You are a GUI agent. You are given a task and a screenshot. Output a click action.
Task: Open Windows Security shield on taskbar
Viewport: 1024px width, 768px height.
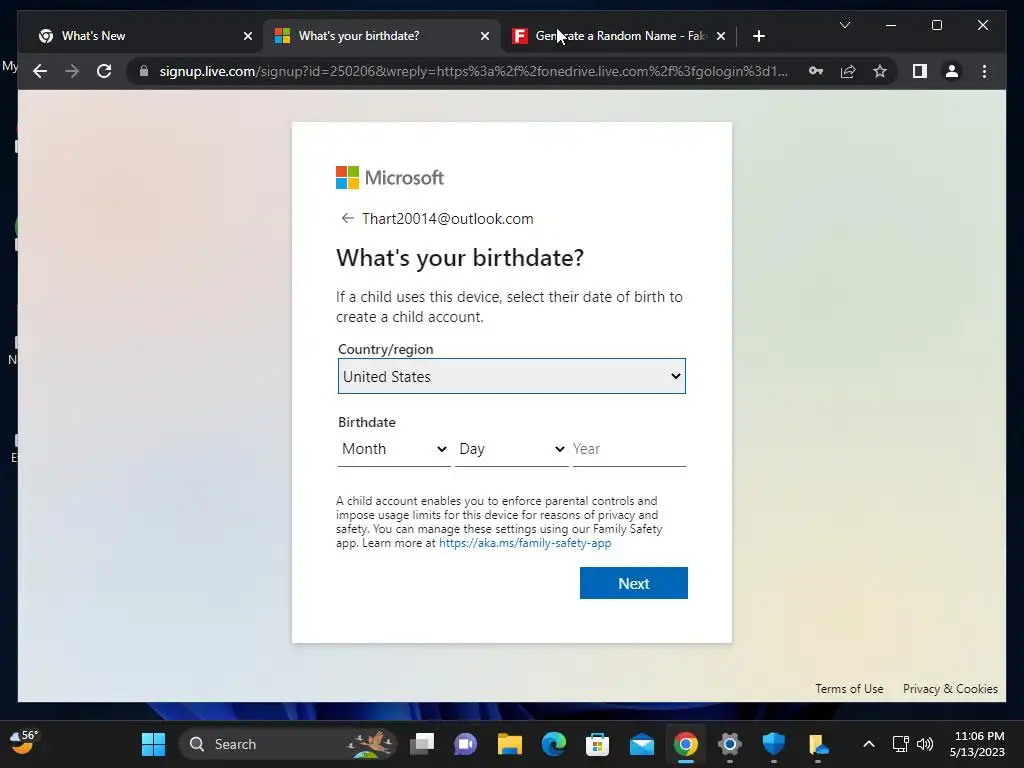pyautogui.click(x=774, y=744)
